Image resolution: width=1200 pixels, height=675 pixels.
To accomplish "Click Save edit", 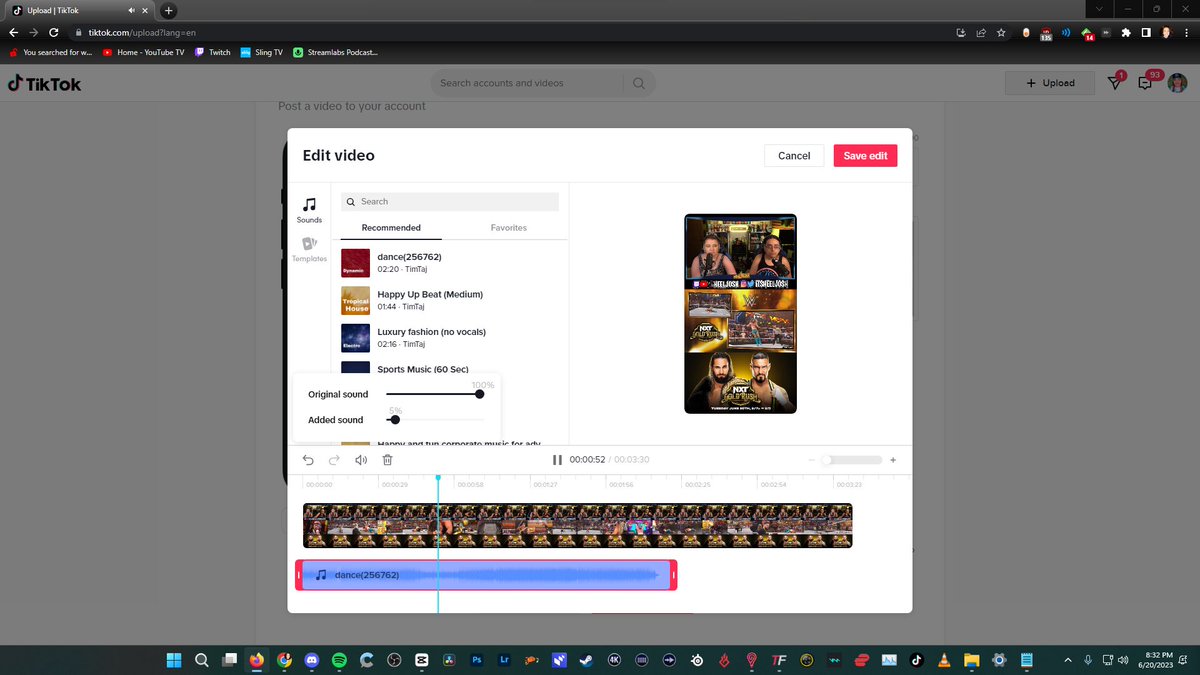I will point(864,155).
